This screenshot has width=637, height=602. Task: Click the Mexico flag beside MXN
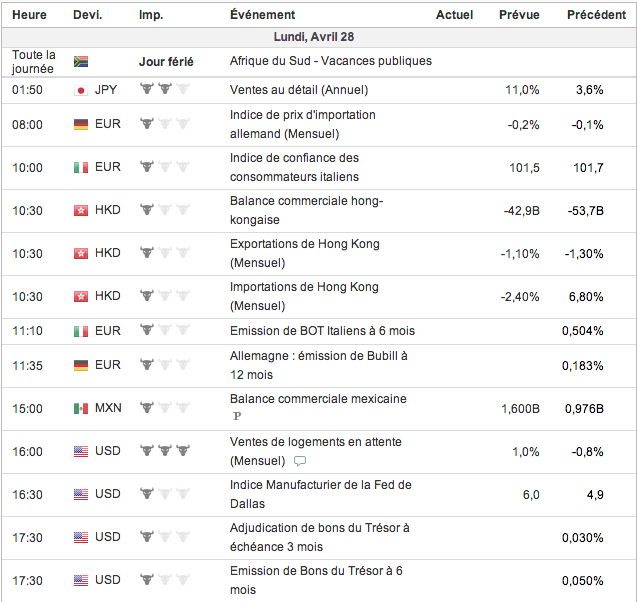(x=82, y=408)
